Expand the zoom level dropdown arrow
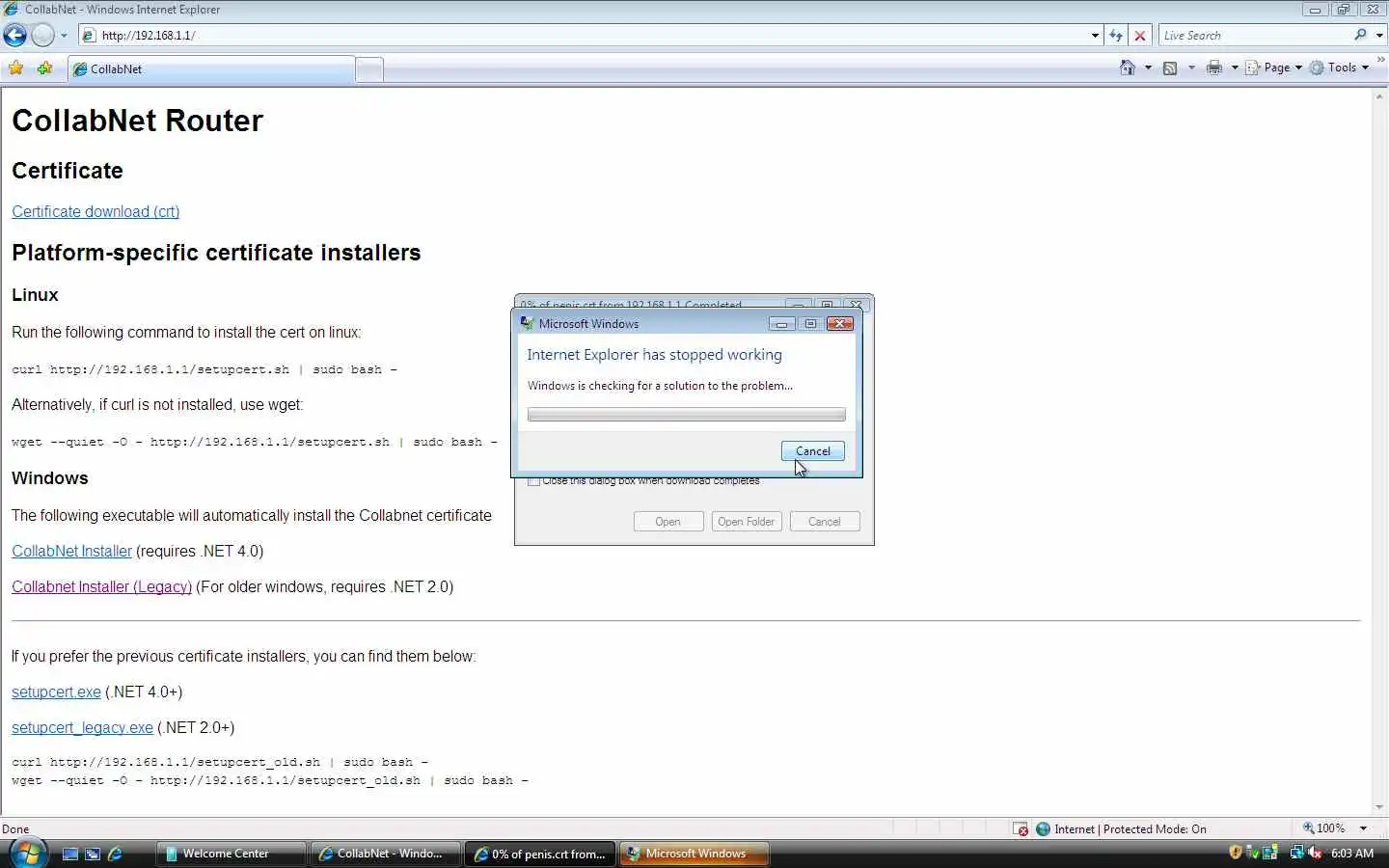 1363,828
